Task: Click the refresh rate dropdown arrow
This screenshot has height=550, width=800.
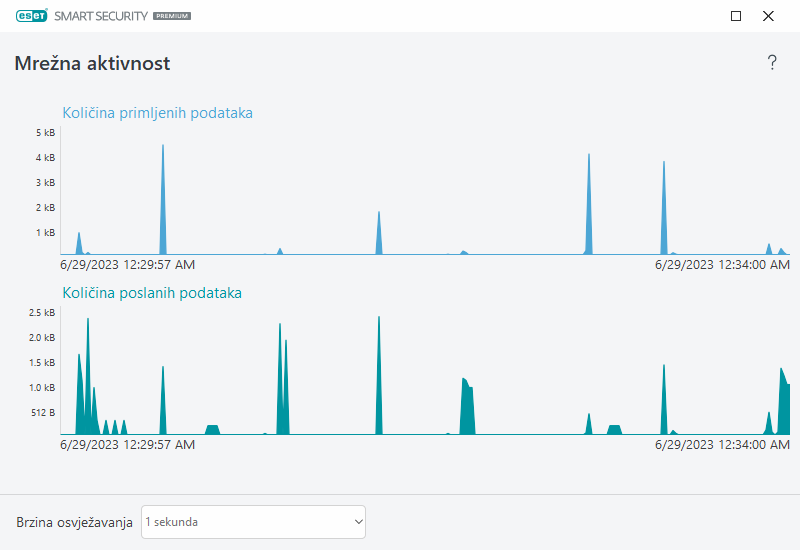Action: coord(358,522)
